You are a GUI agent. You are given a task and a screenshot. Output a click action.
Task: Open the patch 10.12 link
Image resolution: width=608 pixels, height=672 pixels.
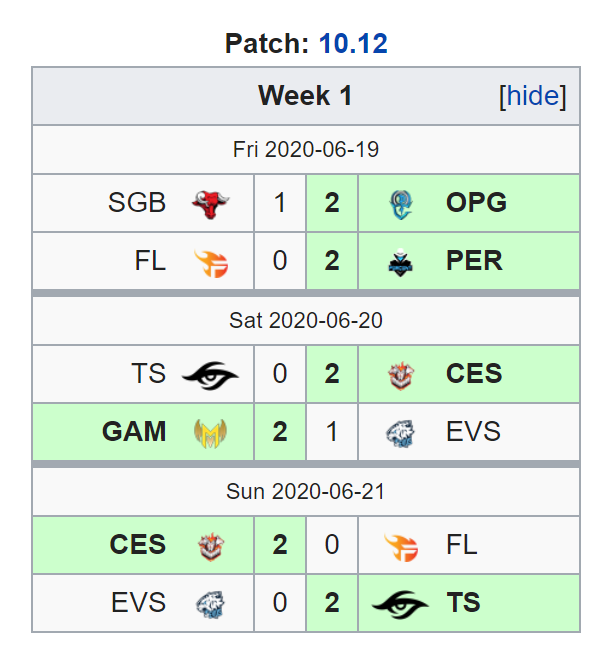tap(353, 44)
